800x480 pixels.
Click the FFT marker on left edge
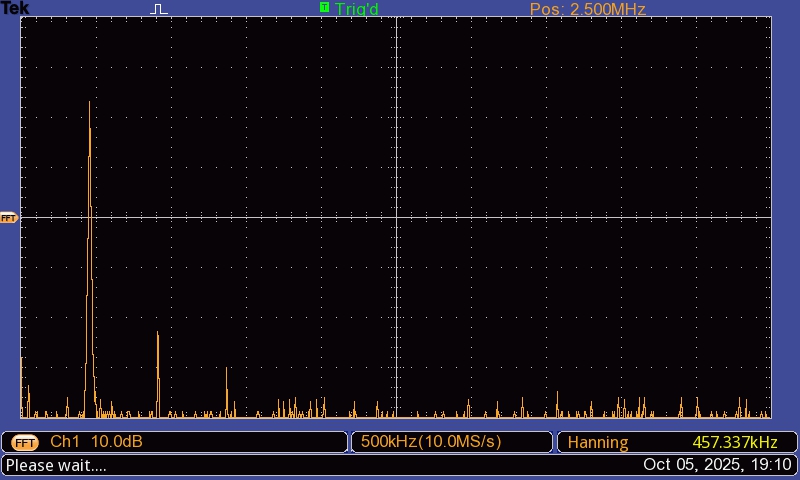point(9,217)
